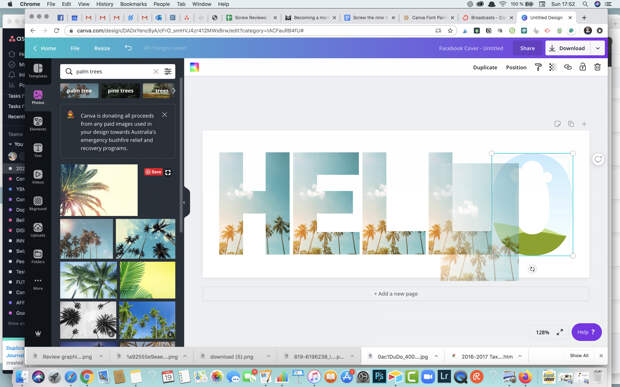Click the Undo arrow in the top bar

point(128,48)
